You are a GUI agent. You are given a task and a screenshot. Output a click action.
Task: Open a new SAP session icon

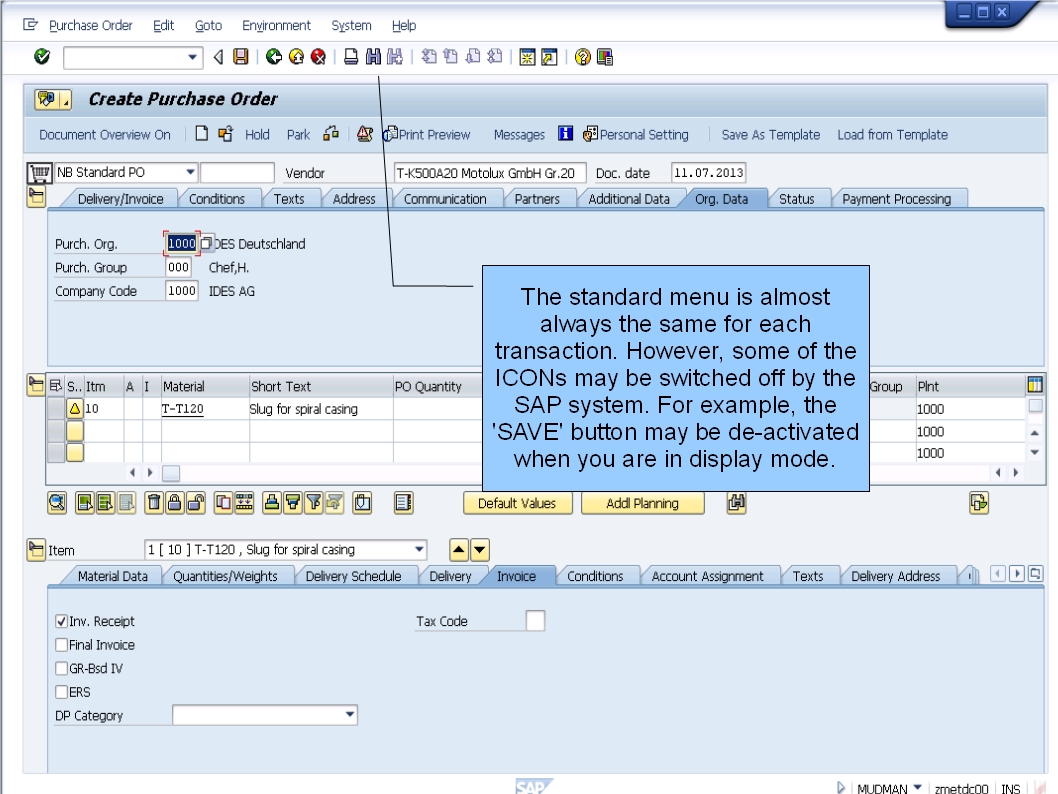[x=526, y=57]
